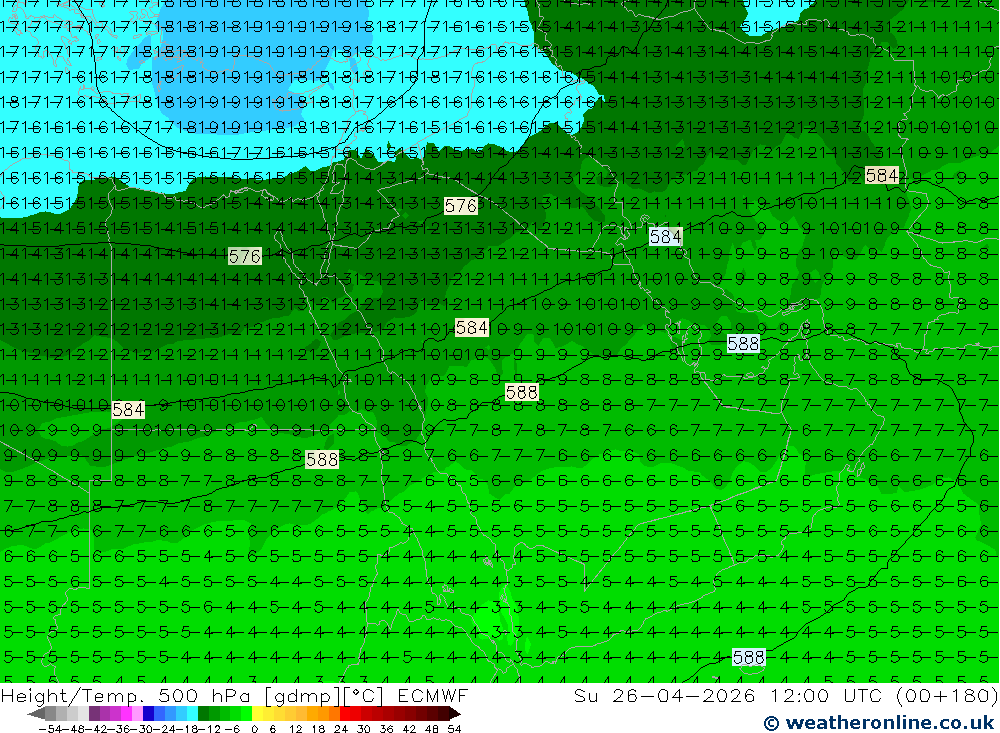Click the copyright symbol before weatheronline

click(x=771, y=723)
